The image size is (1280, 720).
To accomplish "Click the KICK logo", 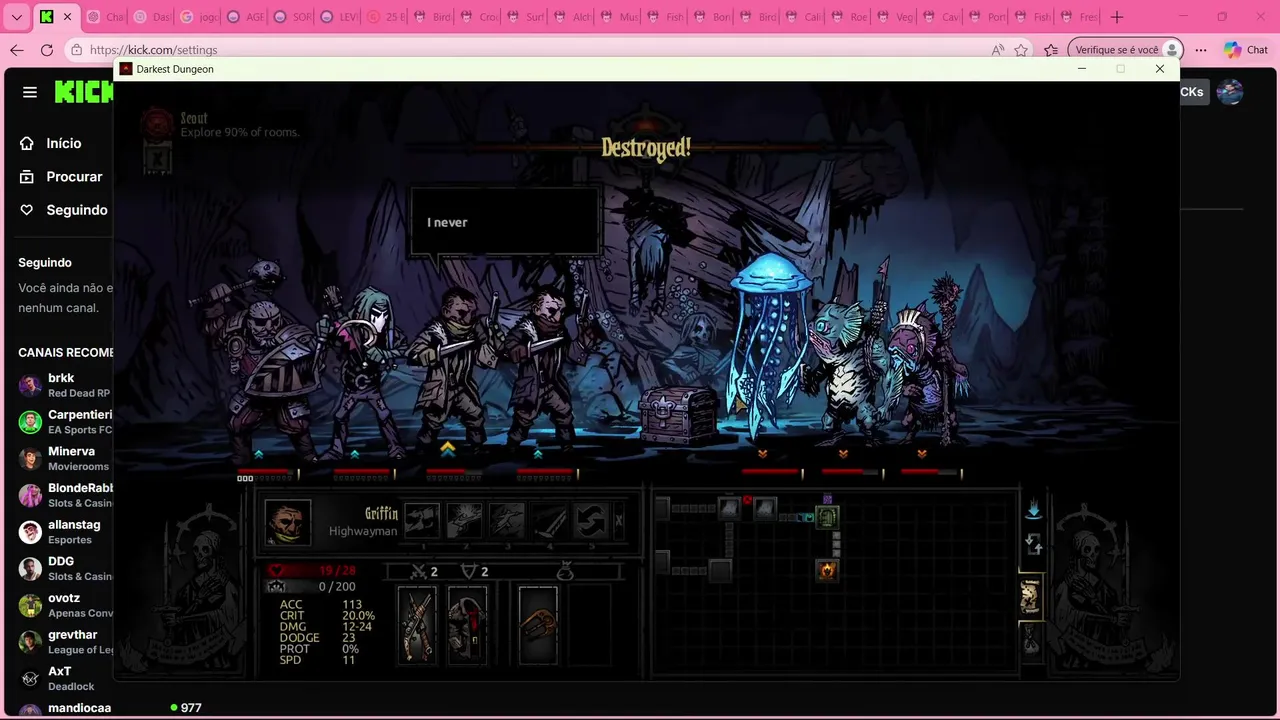I will (x=84, y=92).
